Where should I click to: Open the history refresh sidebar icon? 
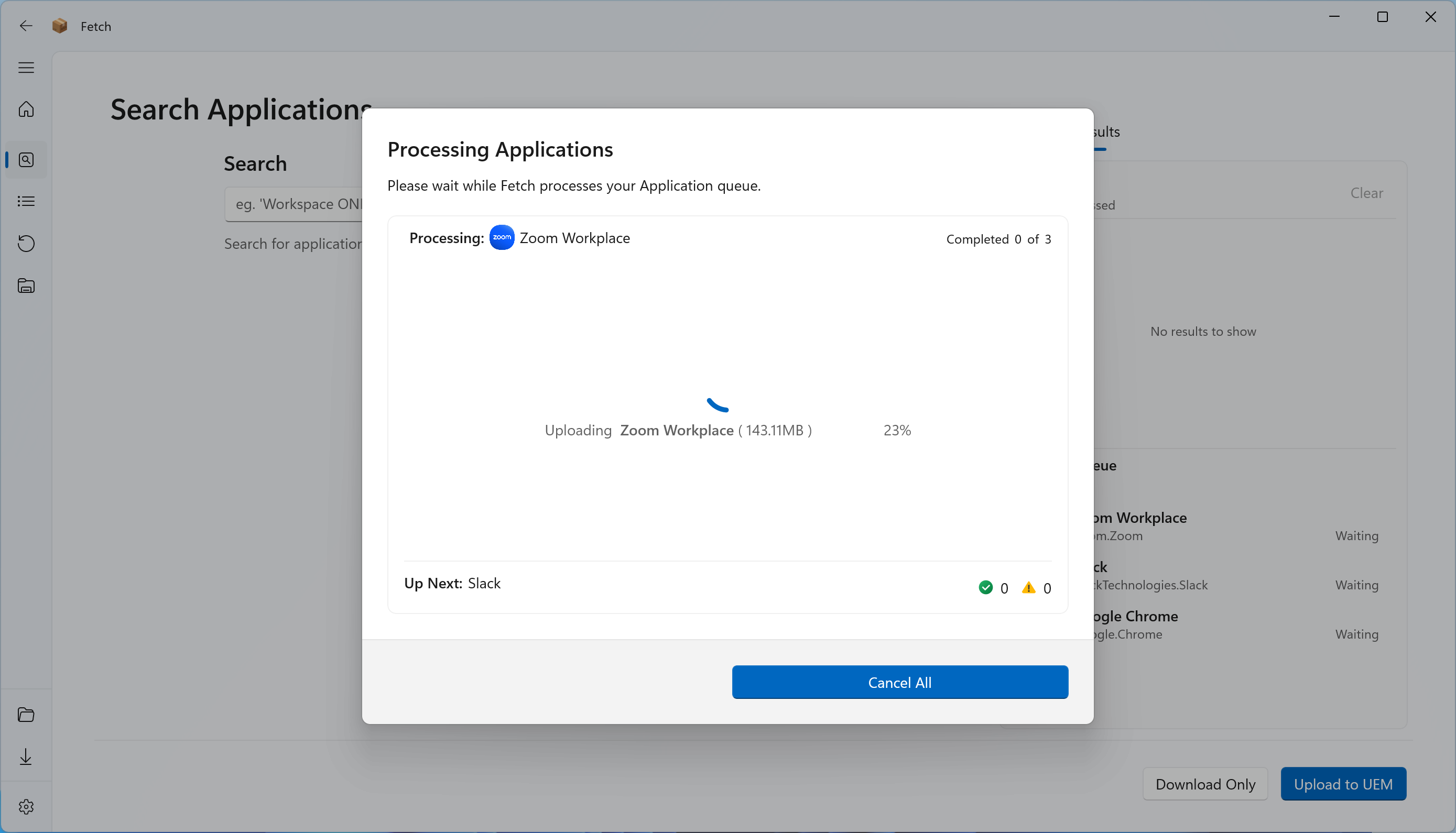(26, 243)
